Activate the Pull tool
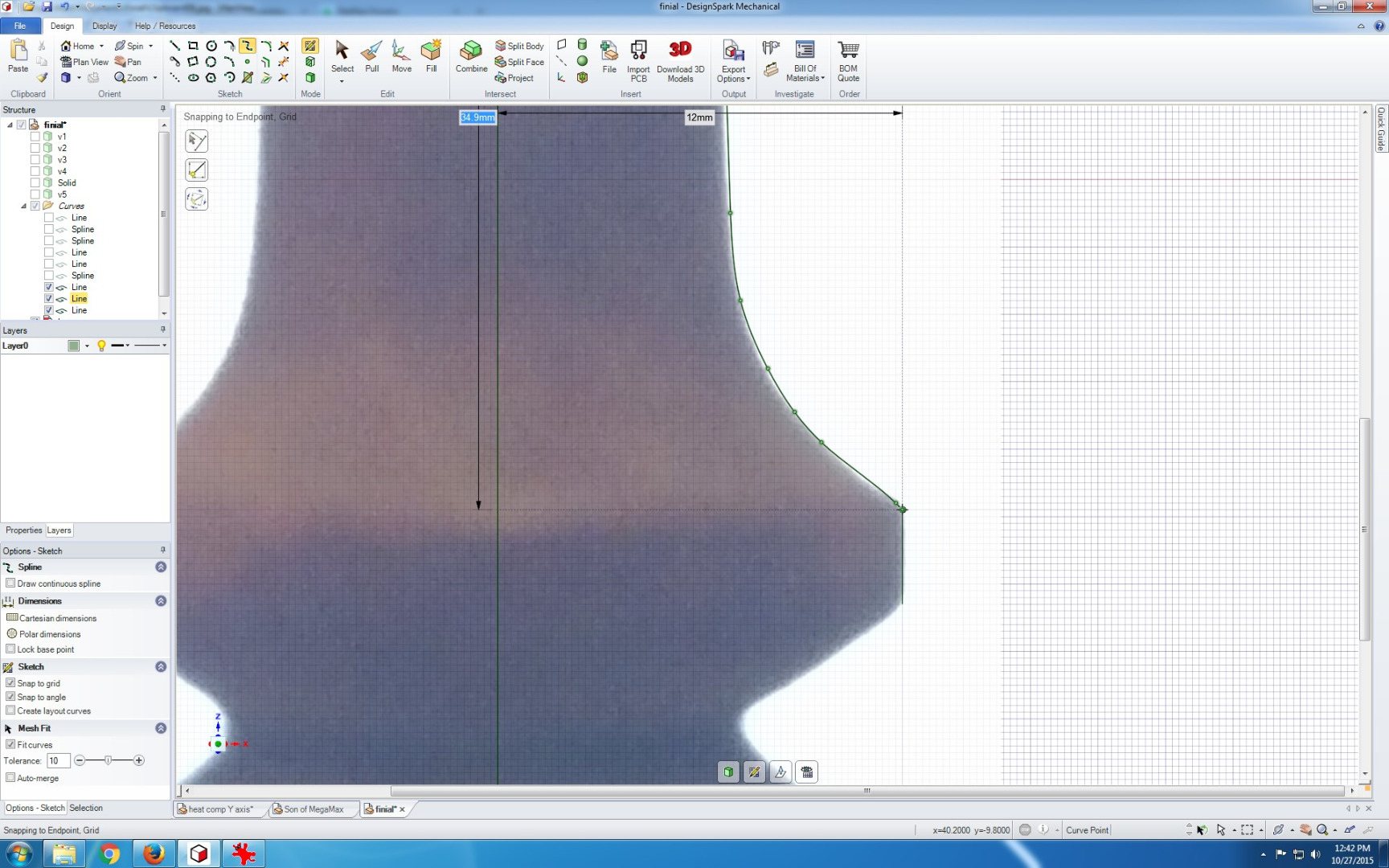This screenshot has width=1389, height=868. [x=371, y=56]
